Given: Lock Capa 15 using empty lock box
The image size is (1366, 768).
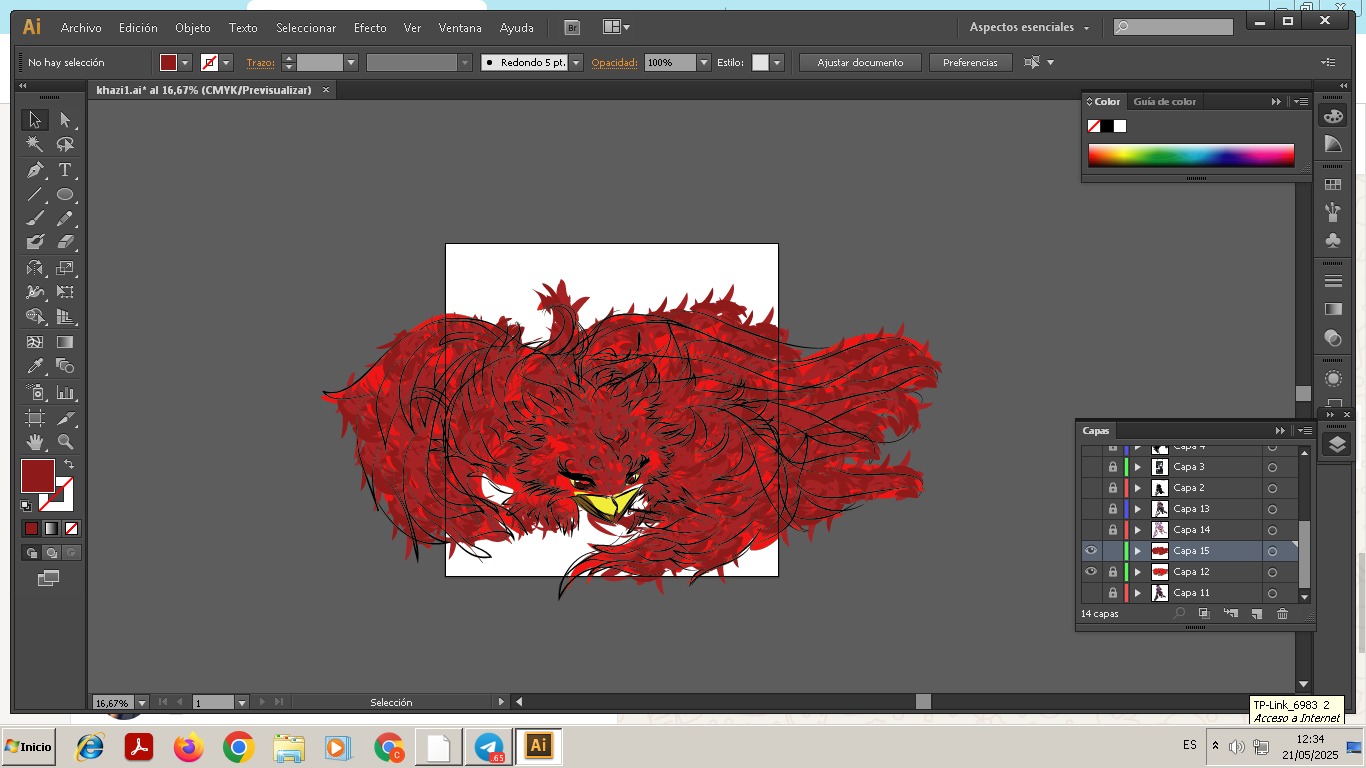Looking at the screenshot, I should pyautogui.click(x=1113, y=551).
